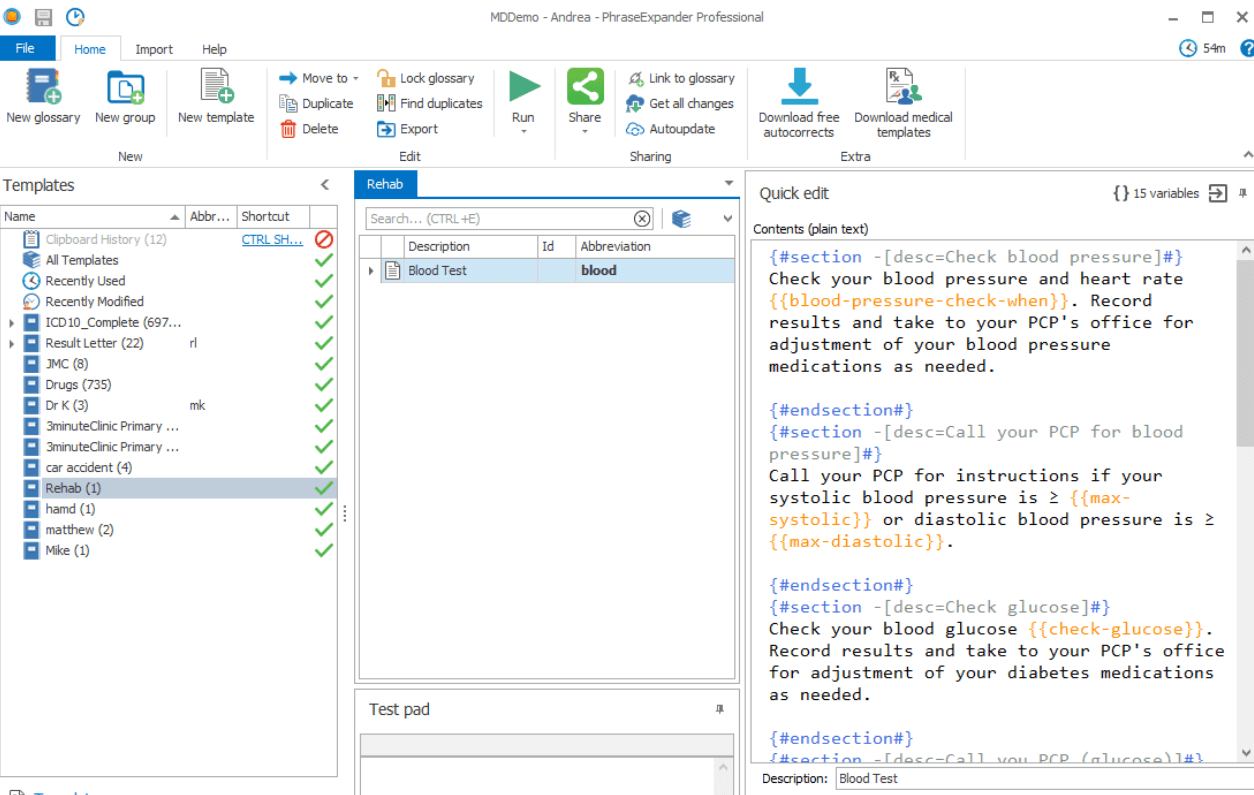Click the save icon in title bar

pos(43,17)
